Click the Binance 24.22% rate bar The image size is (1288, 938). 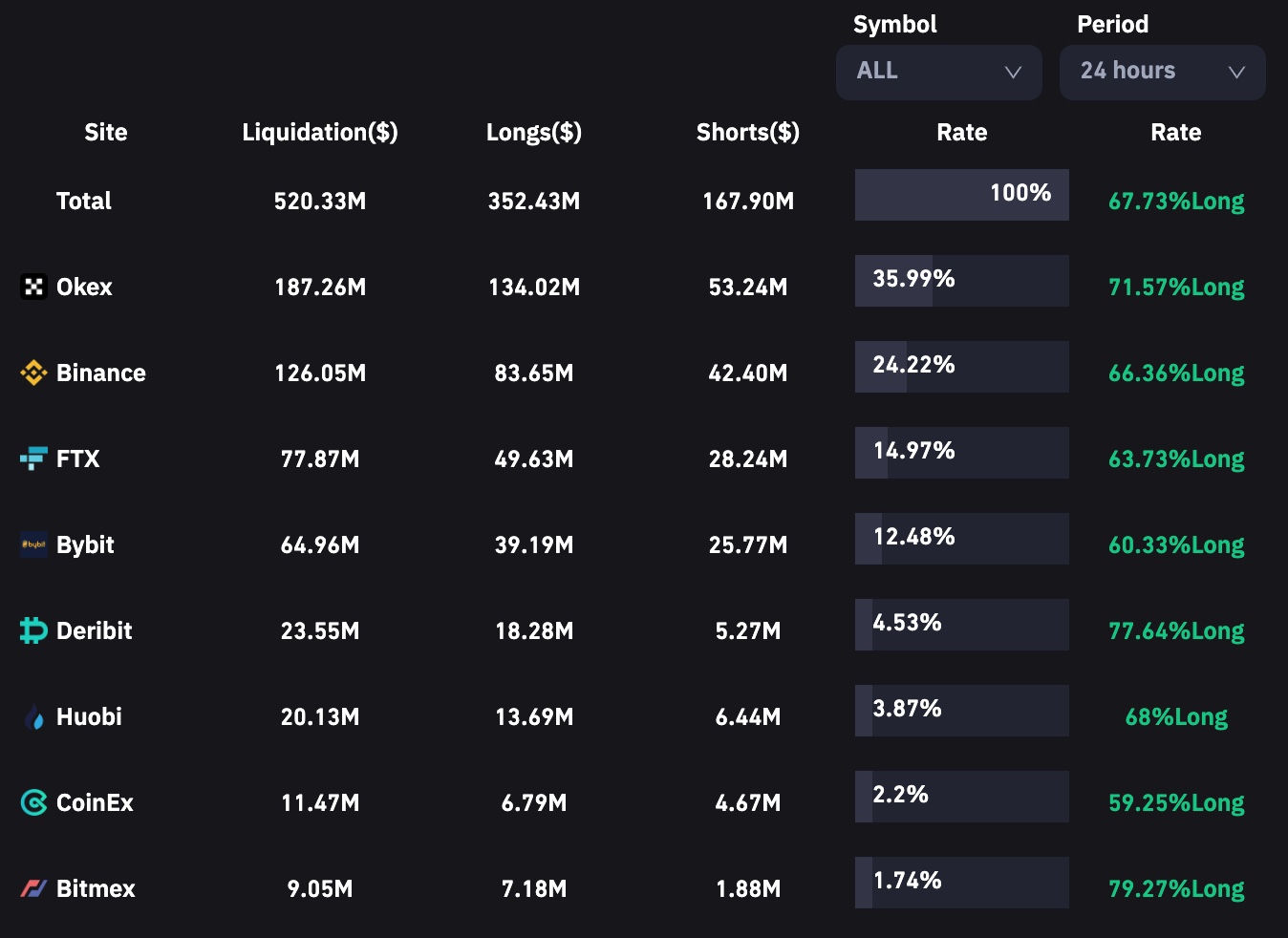pos(962,367)
